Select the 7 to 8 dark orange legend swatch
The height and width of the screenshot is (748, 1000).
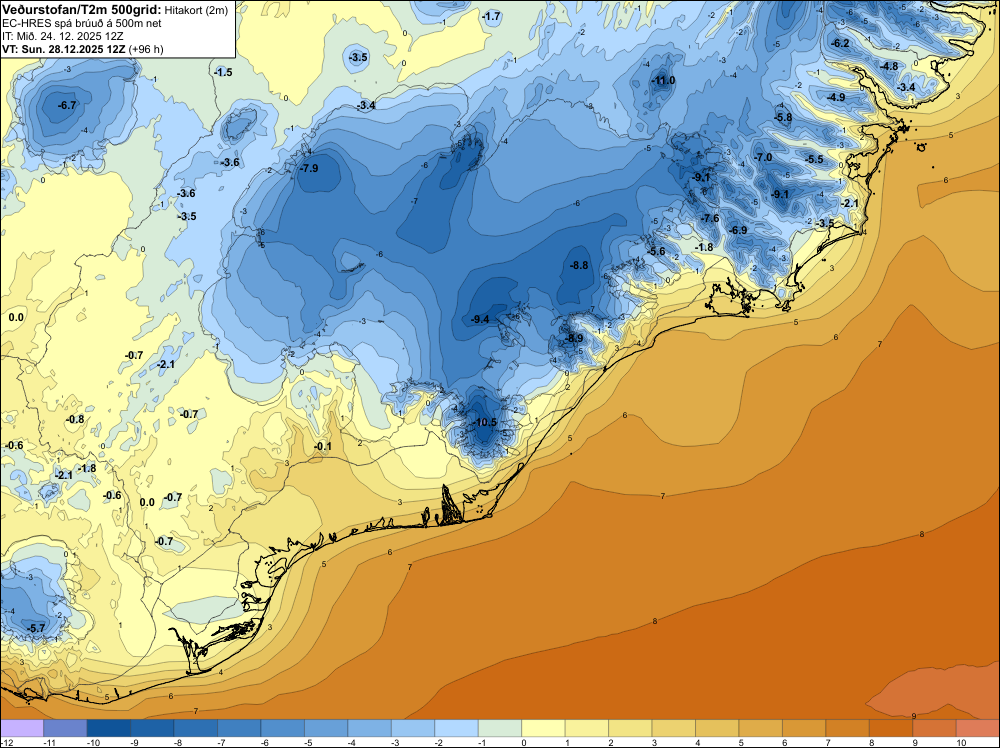[x=848, y=728]
